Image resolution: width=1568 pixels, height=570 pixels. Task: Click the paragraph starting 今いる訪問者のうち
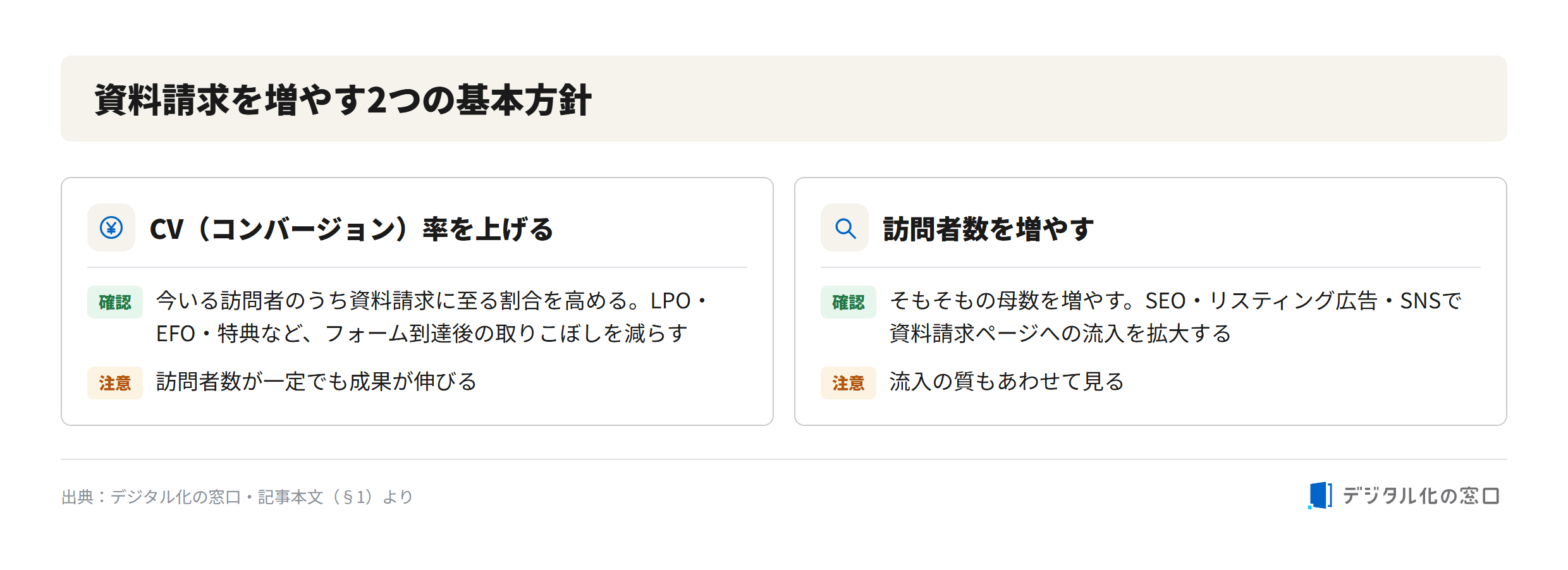coord(432,317)
